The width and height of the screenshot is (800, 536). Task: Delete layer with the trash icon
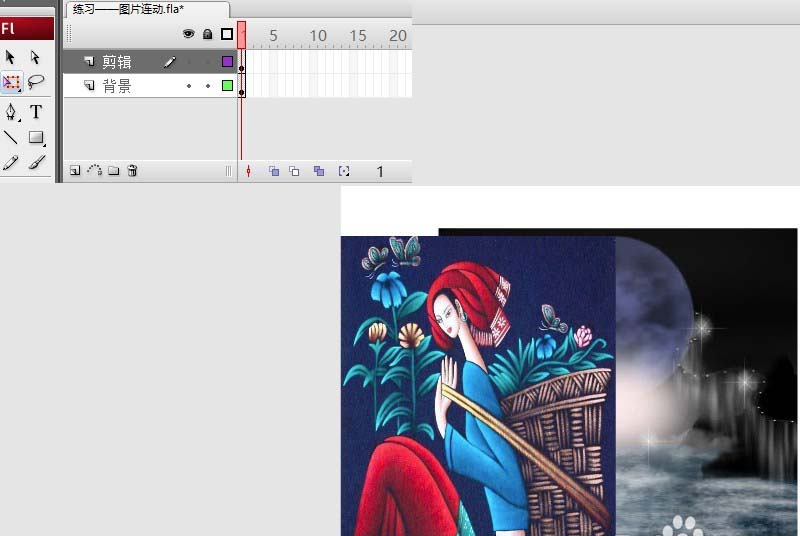click(x=132, y=171)
